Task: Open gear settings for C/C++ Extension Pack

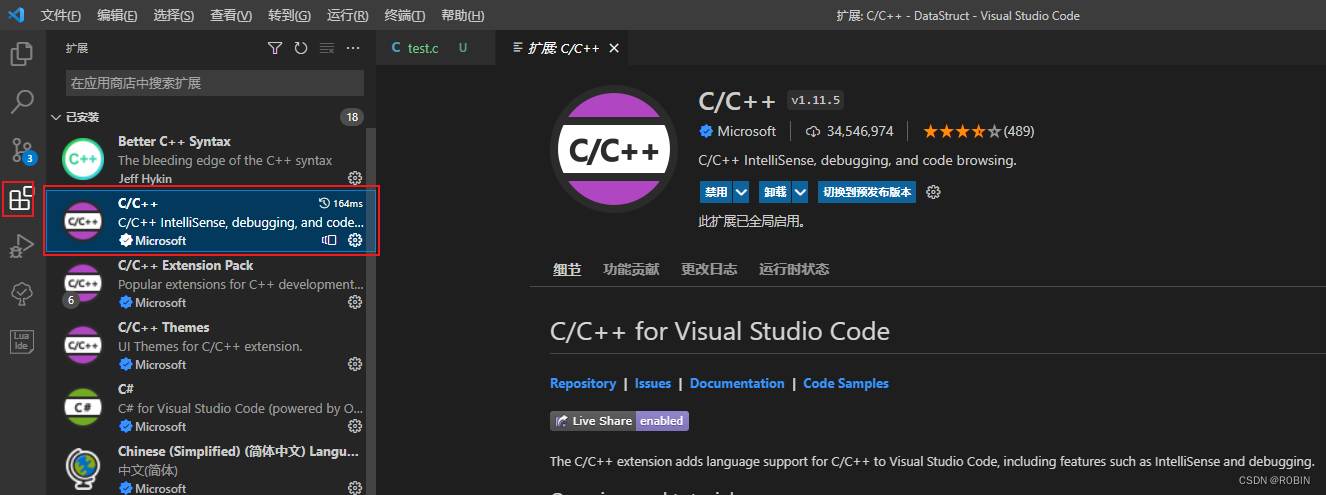Action: point(355,302)
